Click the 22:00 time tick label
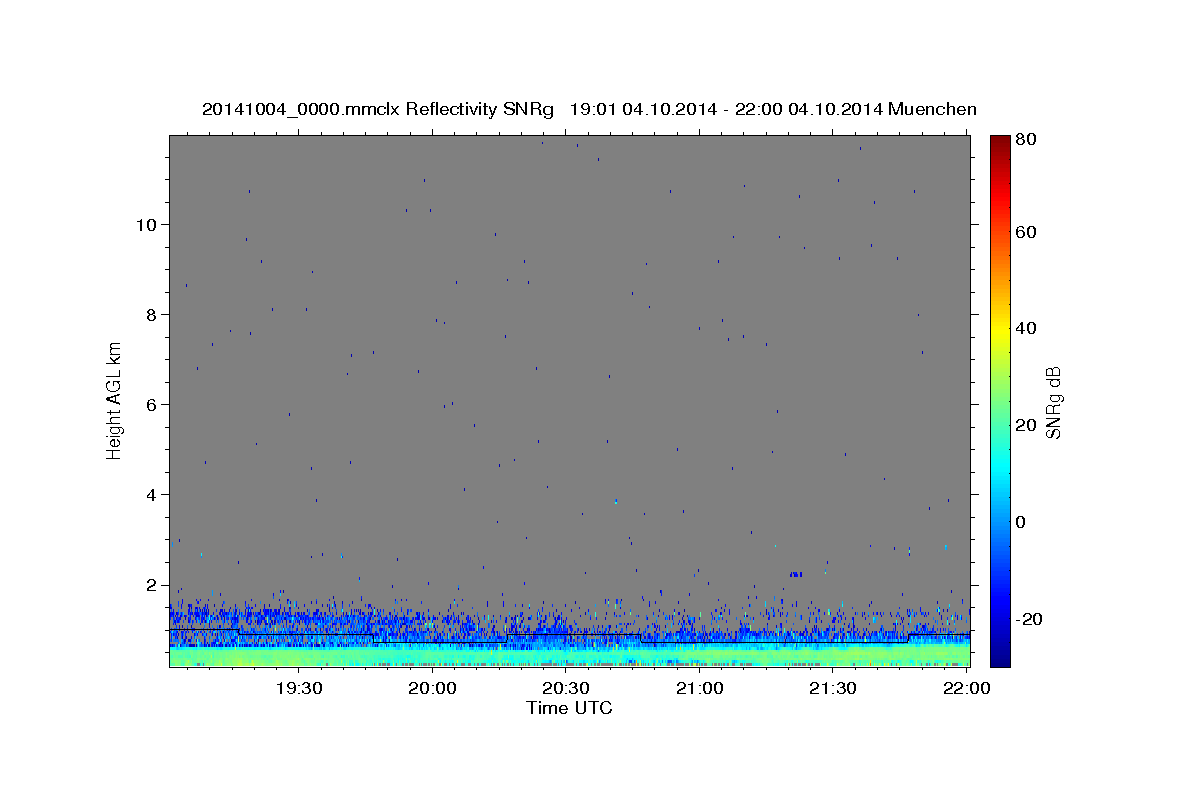The image size is (1200, 800). (x=966, y=688)
